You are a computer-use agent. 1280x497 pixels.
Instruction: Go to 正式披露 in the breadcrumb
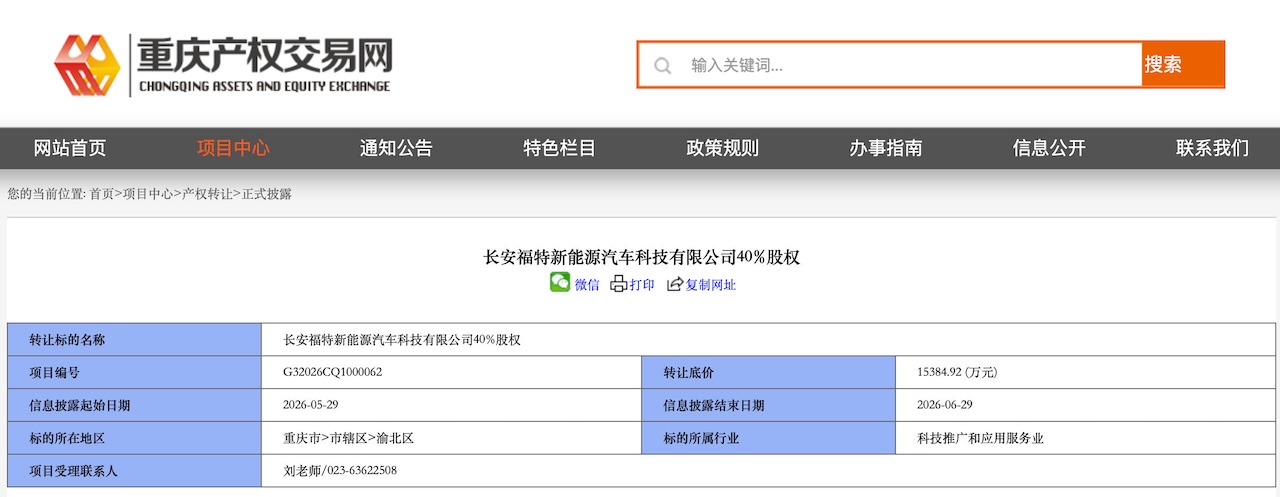pos(267,194)
